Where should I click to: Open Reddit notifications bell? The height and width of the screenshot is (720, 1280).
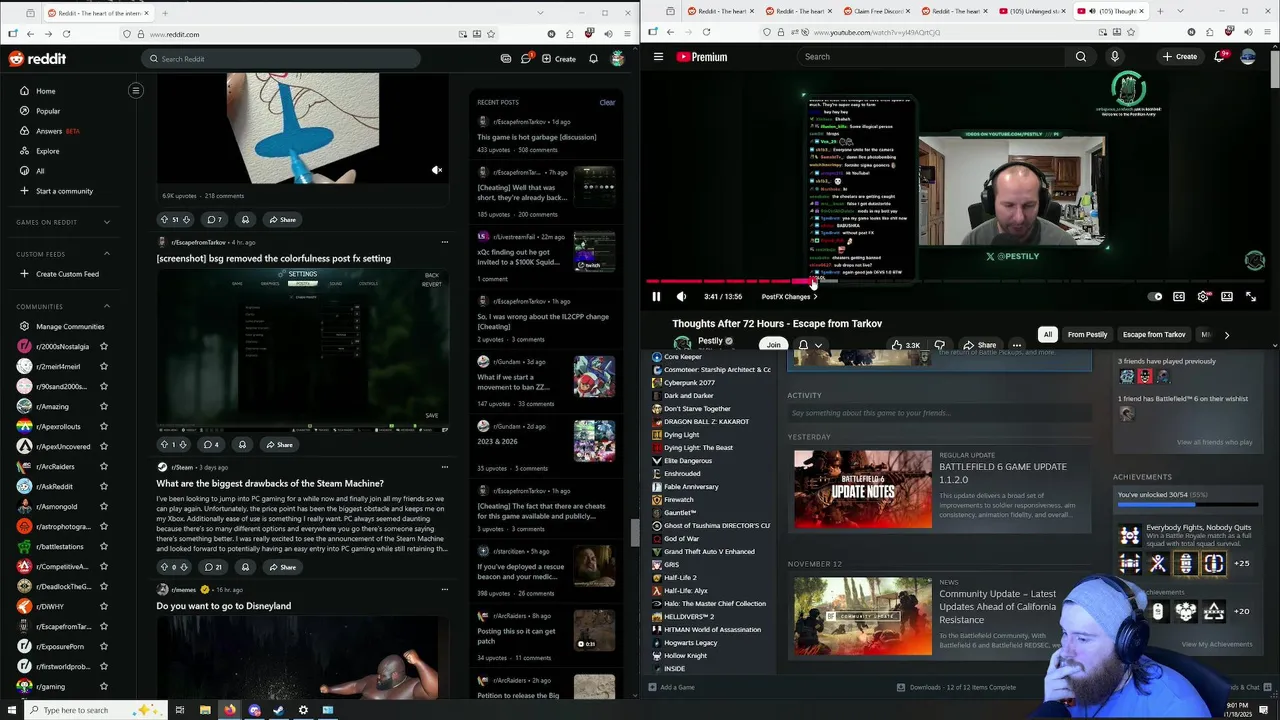coord(593,59)
